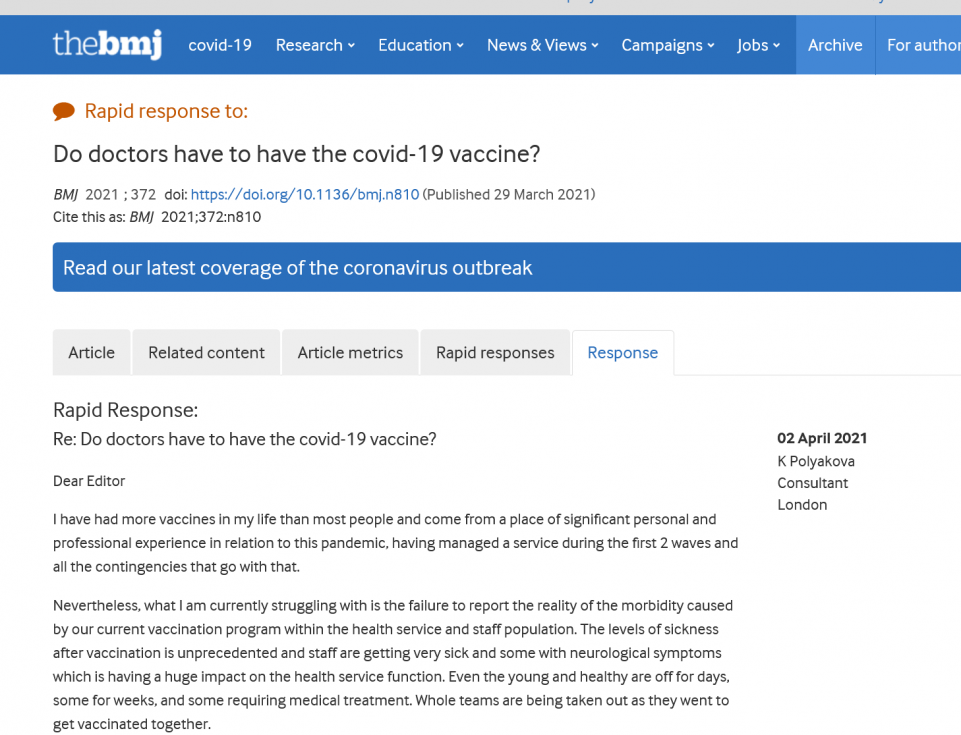Screen dimensions: 961x735
Task: Click the coronavirus outbreak coverage banner
Action: tap(506, 267)
